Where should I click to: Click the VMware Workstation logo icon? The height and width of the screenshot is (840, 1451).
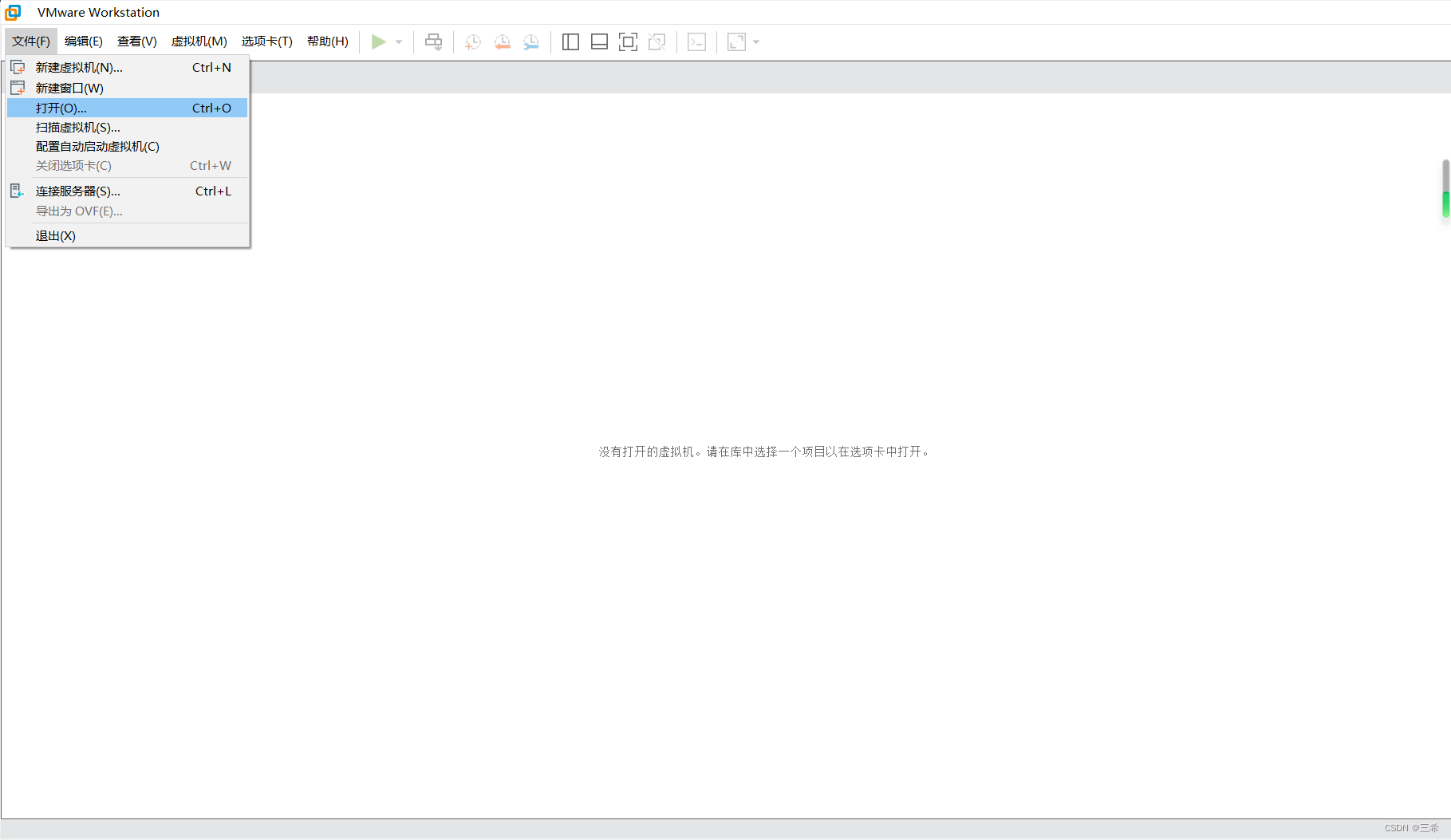click(13, 12)
